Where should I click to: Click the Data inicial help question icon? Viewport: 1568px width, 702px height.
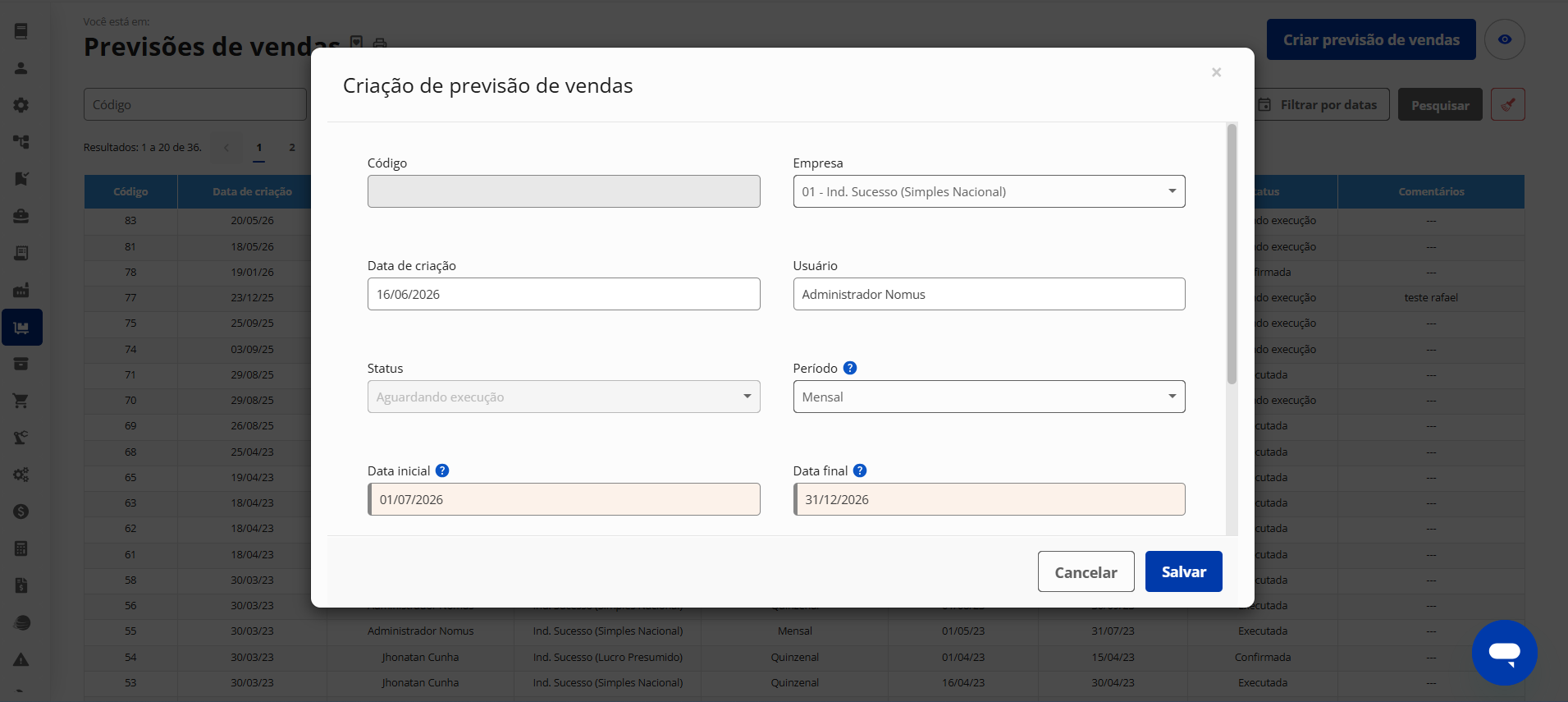click(442, 470)
